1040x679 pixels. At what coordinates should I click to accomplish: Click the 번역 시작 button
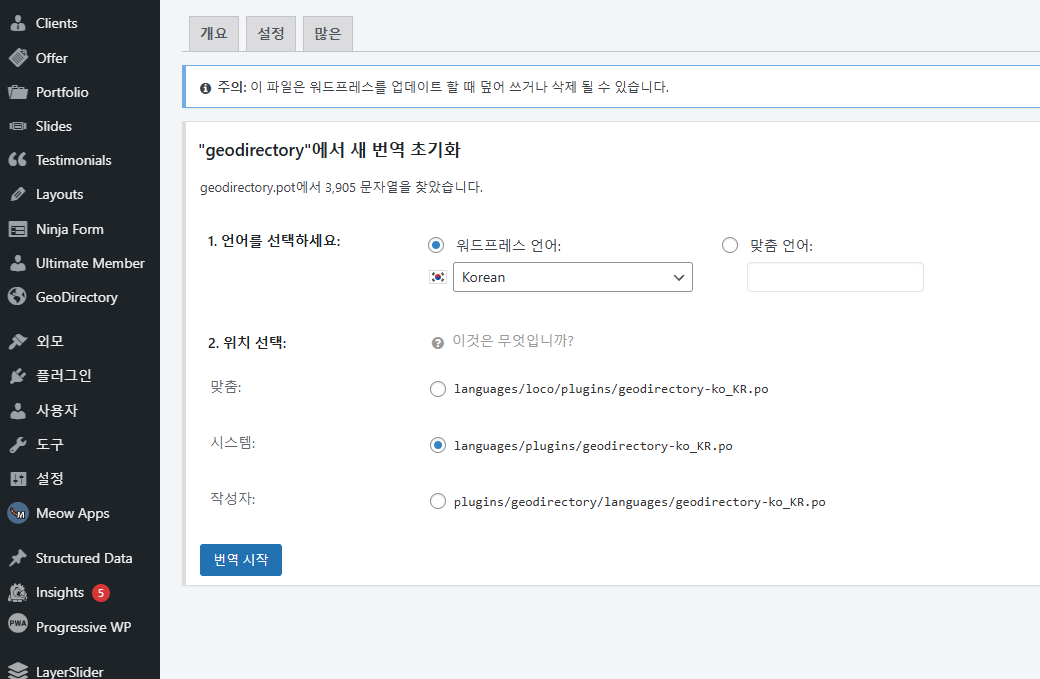pos(241,560)
